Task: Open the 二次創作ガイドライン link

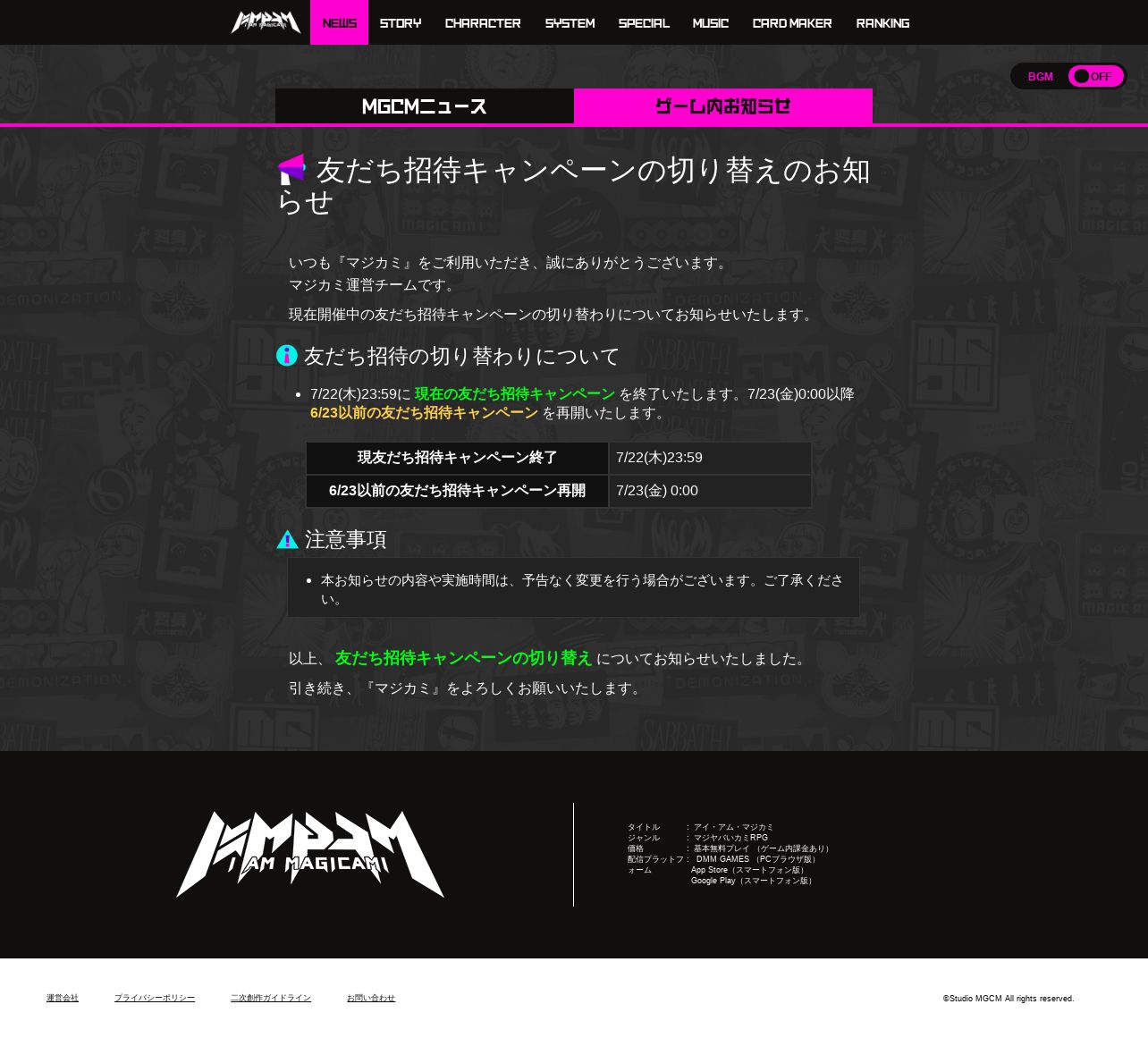Action: coord(271,998)
